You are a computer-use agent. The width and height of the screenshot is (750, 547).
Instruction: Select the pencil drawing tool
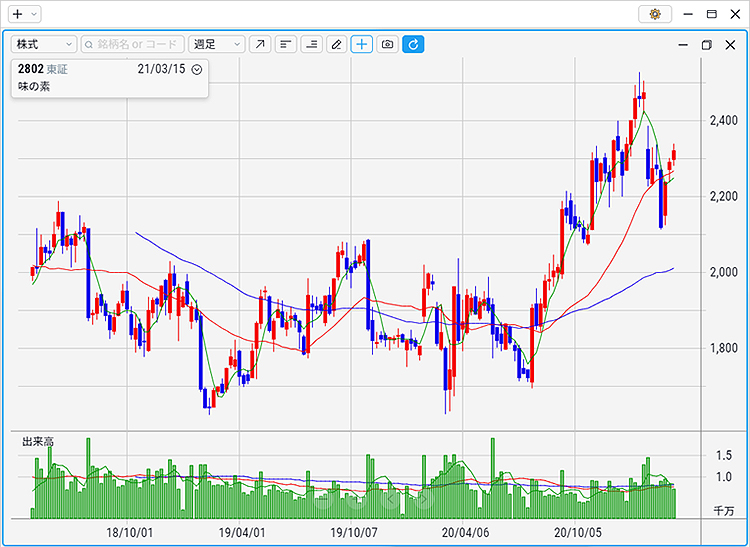(x=337, y=44)
